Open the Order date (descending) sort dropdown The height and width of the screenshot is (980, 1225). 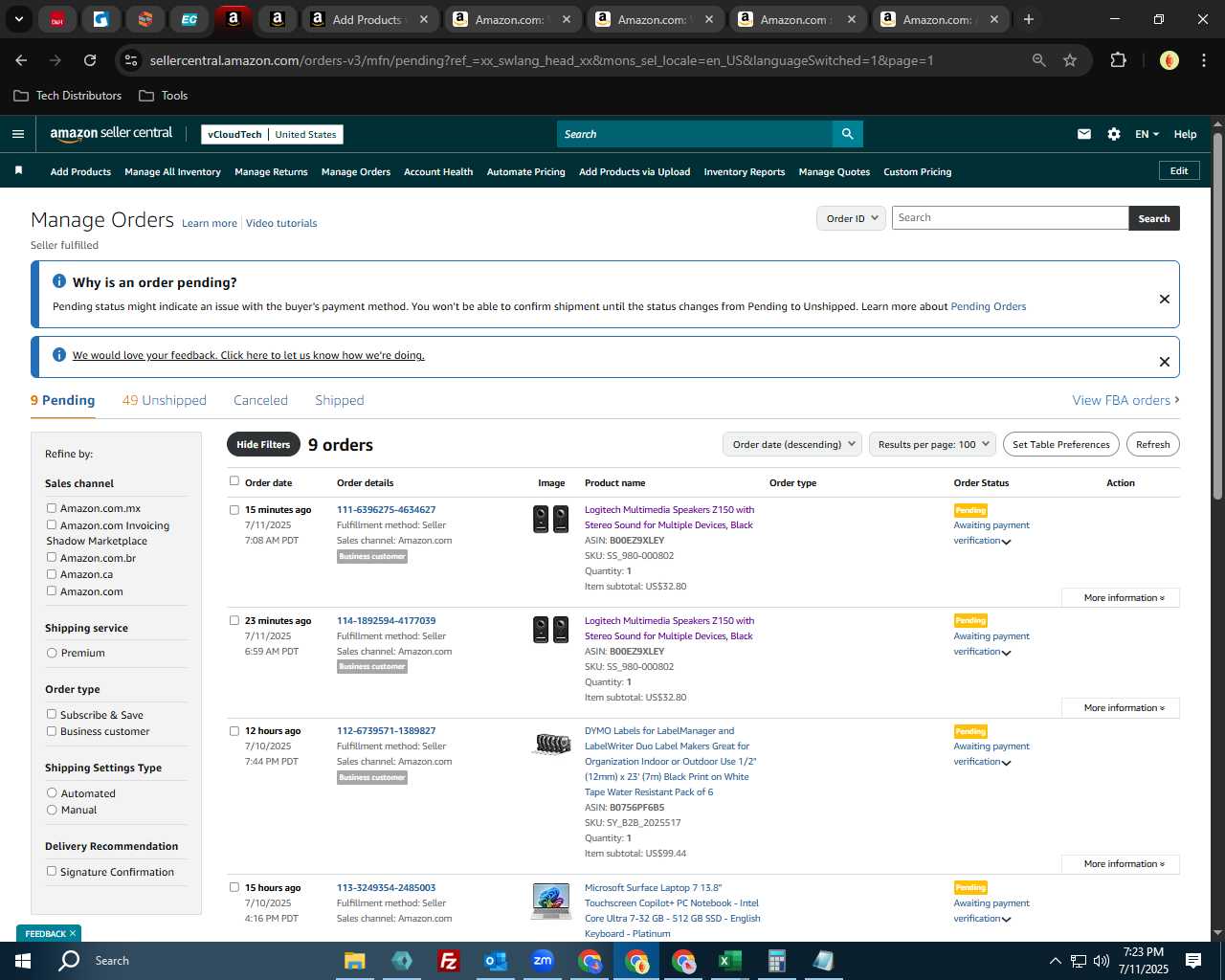coord(793,444)
